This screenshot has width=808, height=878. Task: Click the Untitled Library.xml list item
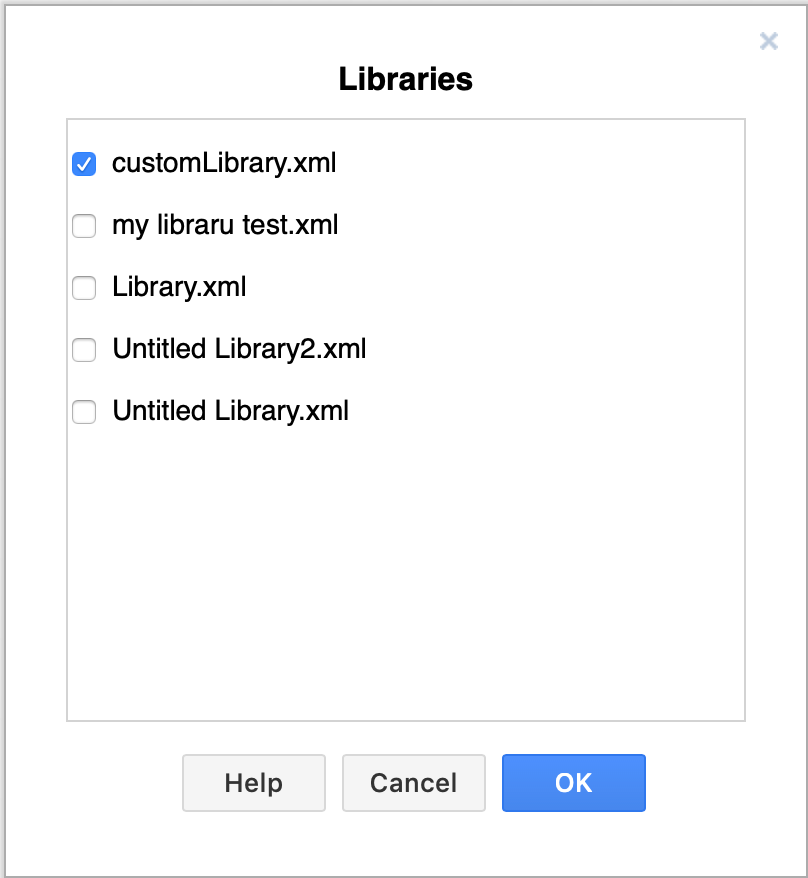[x=230, y=411]
